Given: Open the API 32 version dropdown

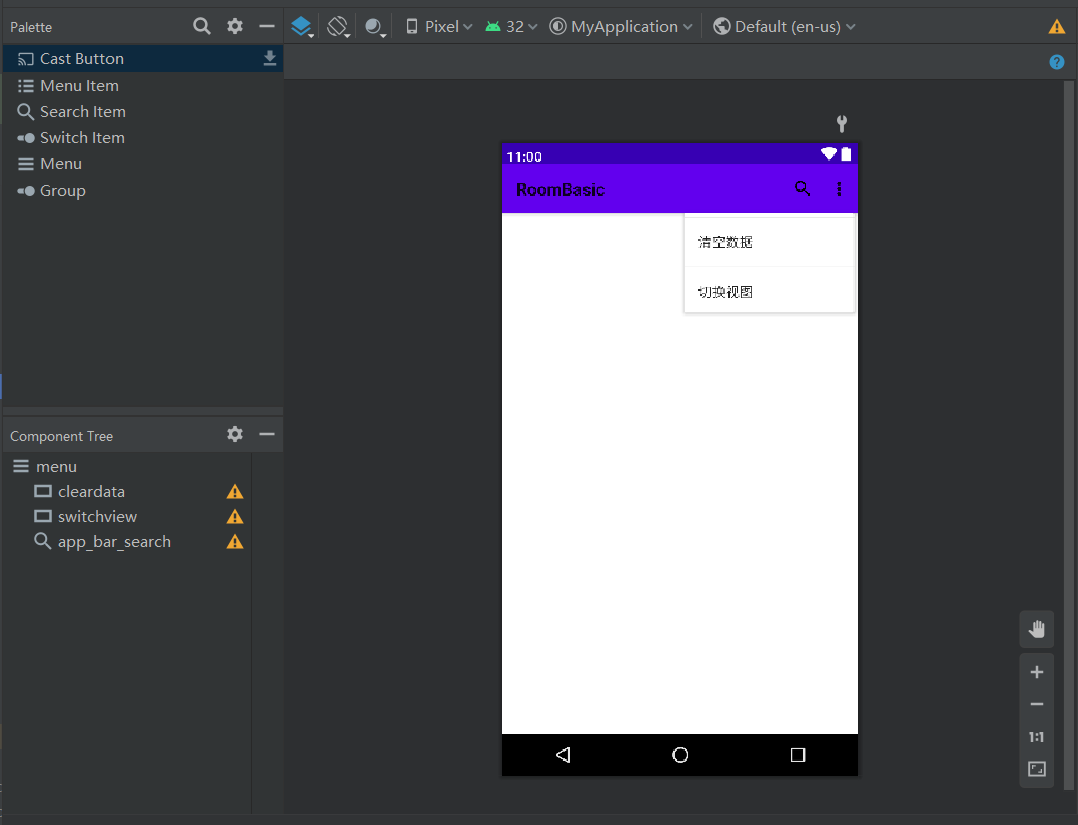Looking at the screenshot, I should [511, 27].
